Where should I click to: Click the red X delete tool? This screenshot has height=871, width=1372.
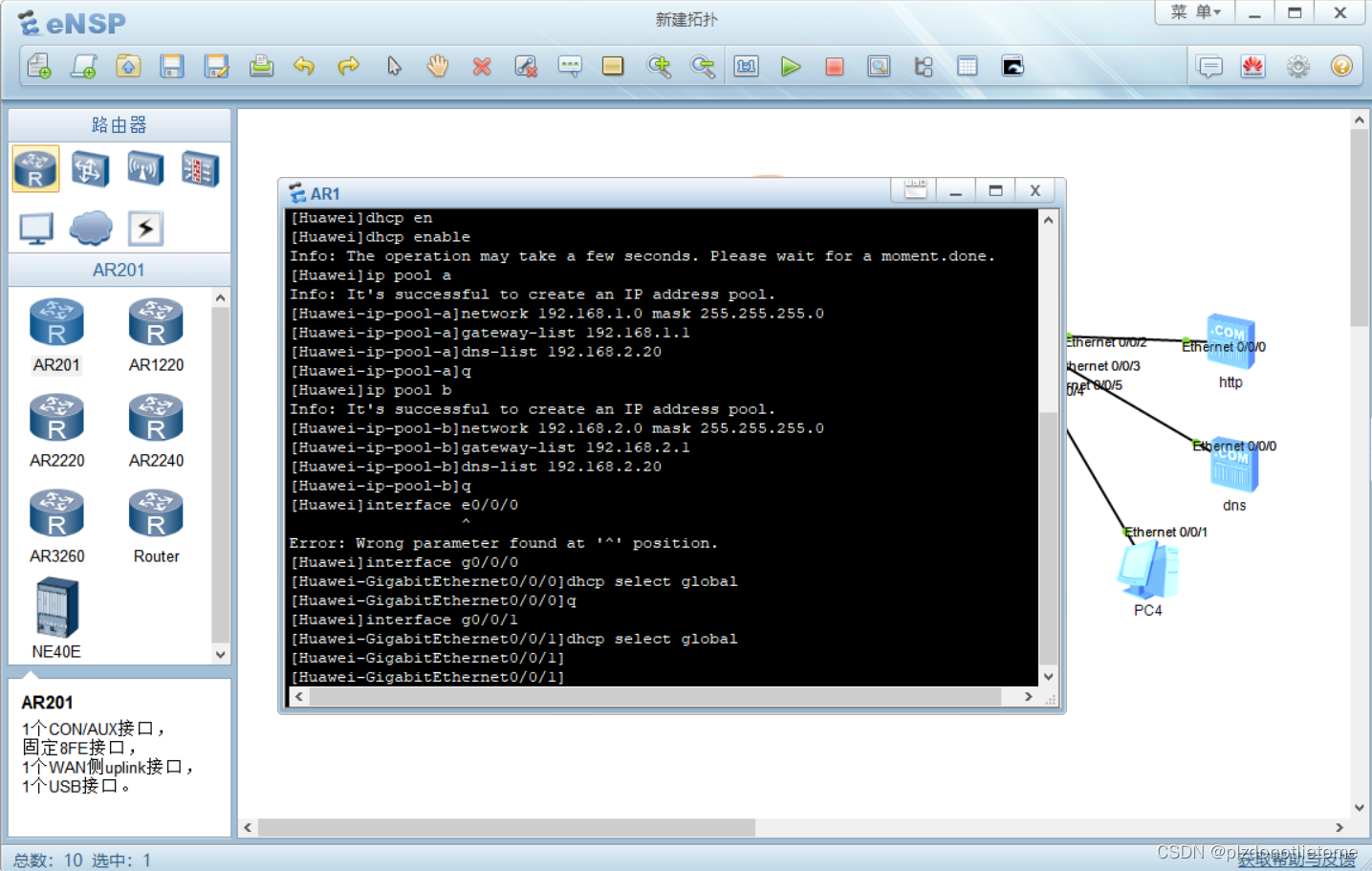[482, 66]
